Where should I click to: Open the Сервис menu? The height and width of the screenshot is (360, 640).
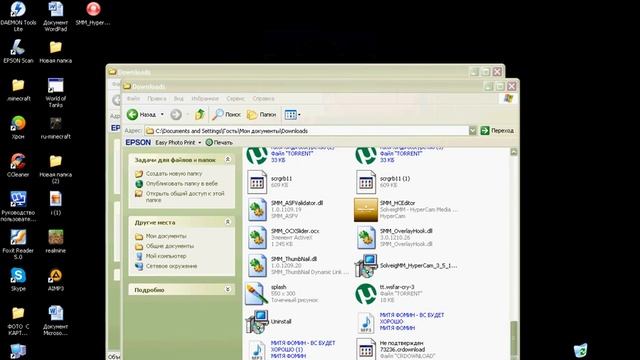[236, 99]
